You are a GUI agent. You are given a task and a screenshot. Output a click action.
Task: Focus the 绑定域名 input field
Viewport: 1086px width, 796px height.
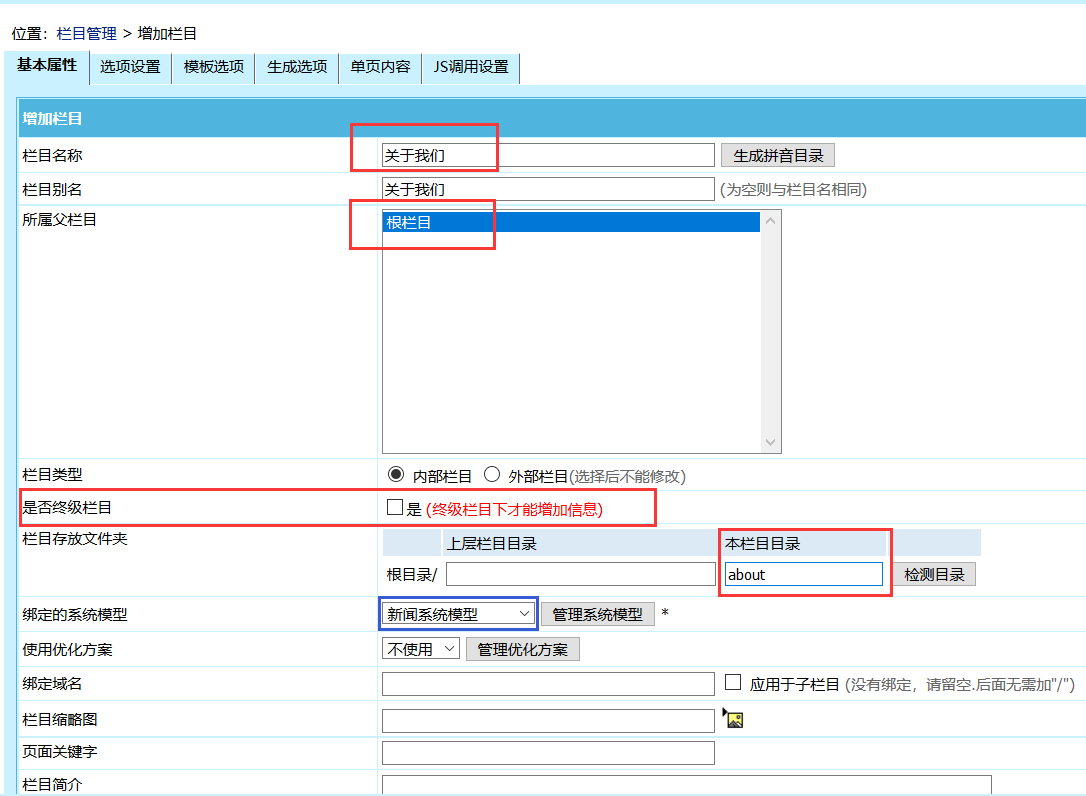pyautogui.click(x=548, y=684)
